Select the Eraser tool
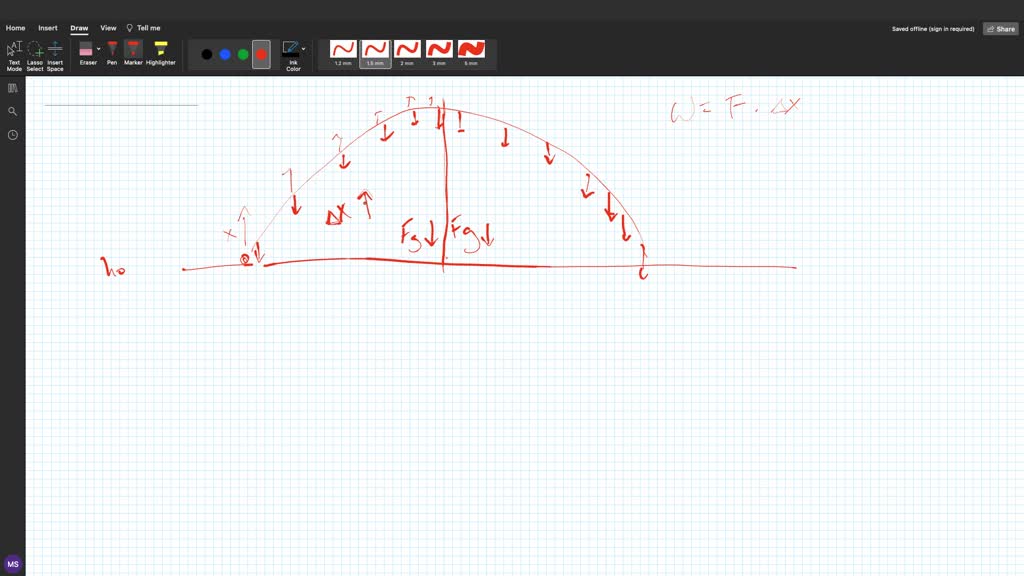The width and height of the screenshot is (1024, 576). click(88, 50)
